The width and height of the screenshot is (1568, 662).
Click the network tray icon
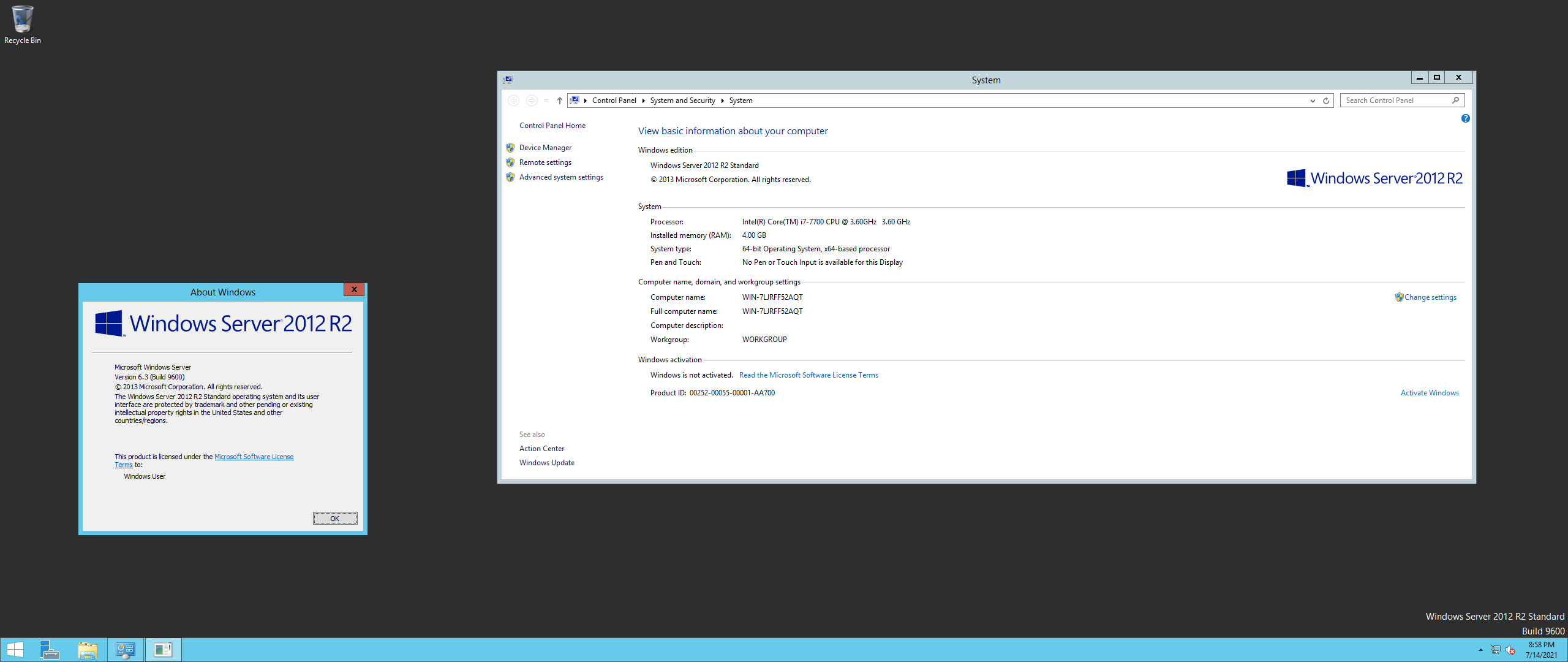coord(1495,650)
